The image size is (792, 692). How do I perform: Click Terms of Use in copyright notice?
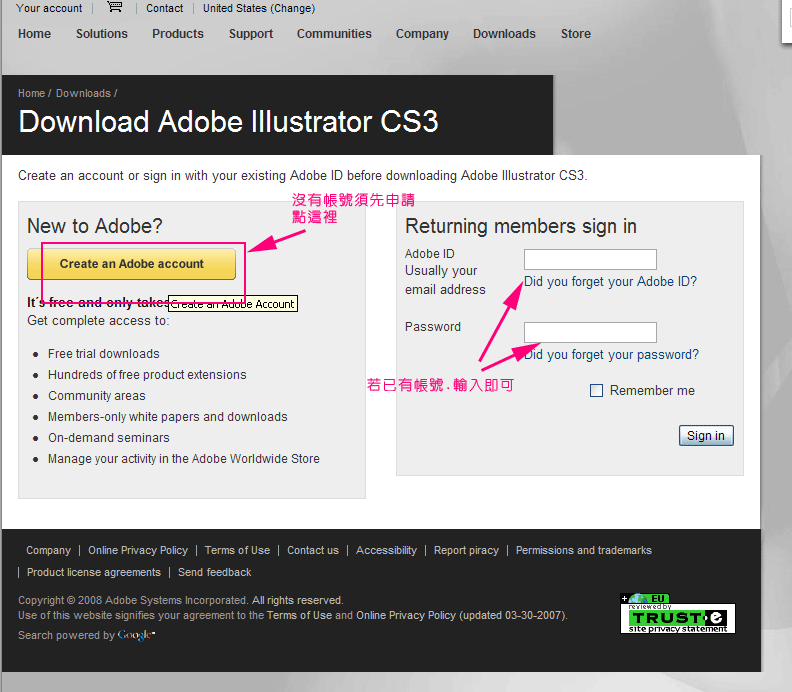click(300, 615)
